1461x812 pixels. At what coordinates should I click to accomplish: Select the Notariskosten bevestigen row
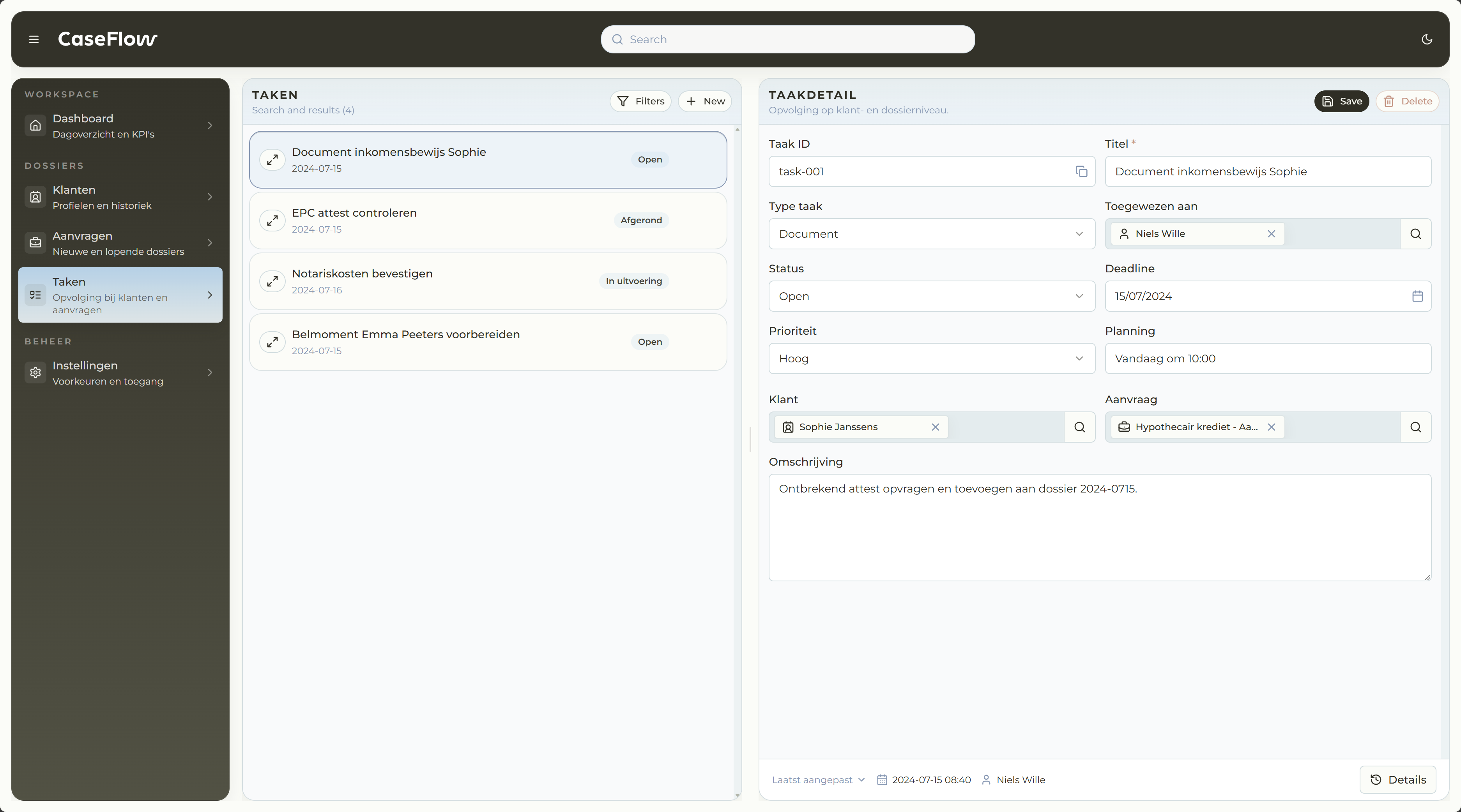click(488, 281)
